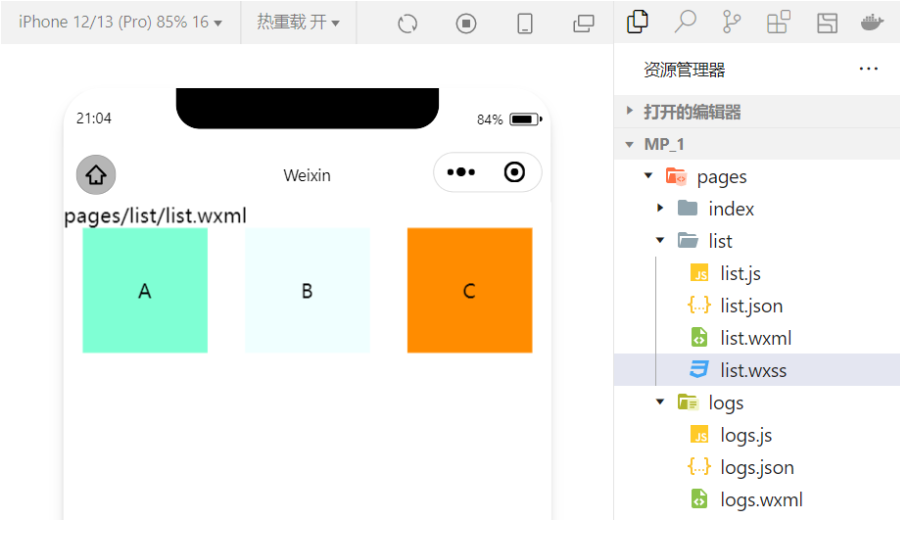This screenshot has width=900, height=535.
Task: Click the simulator home button icon
Action: [96, 175]
